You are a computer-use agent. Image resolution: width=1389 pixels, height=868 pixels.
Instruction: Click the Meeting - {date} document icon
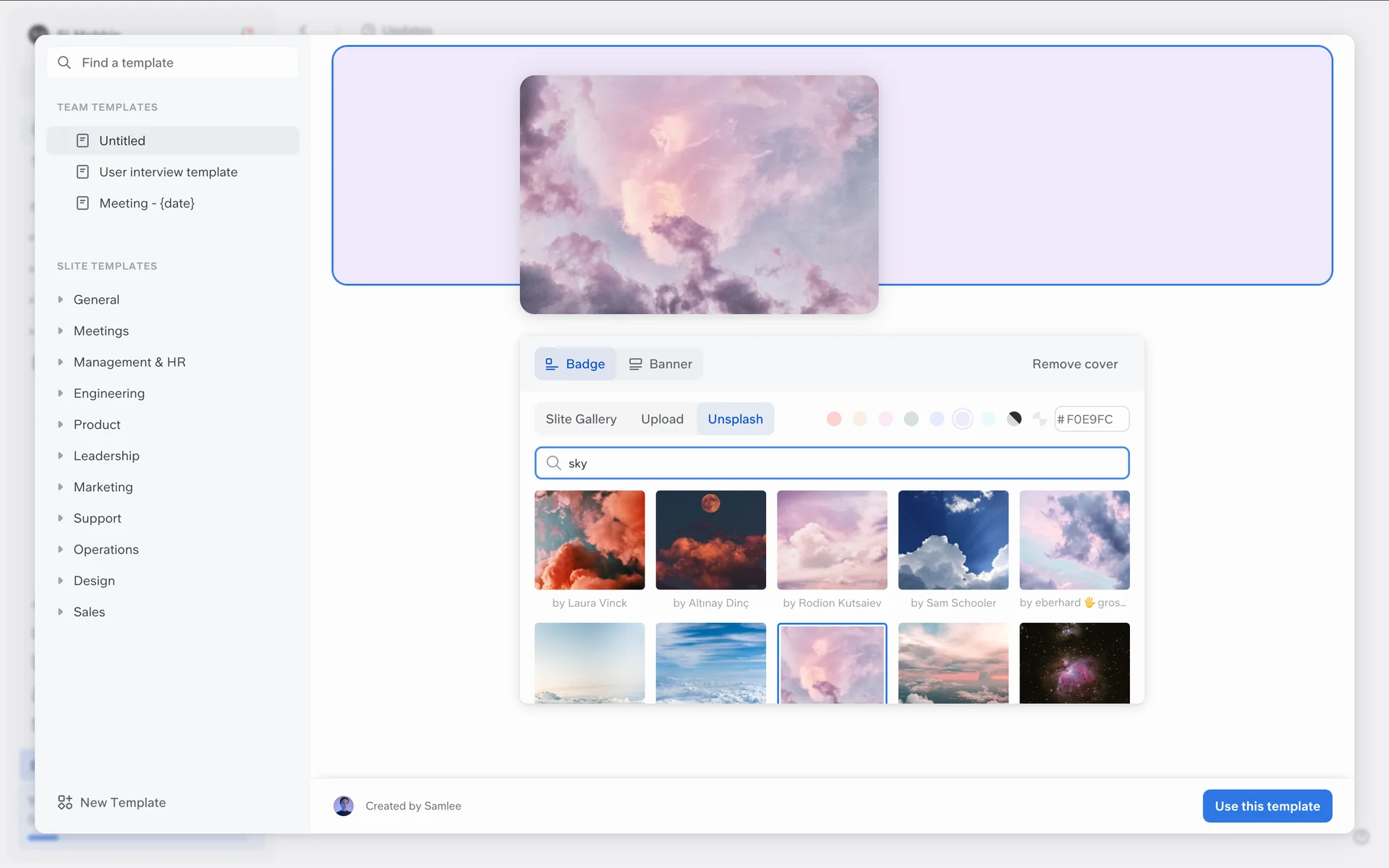pyautogui.click(x=83, y=203)
